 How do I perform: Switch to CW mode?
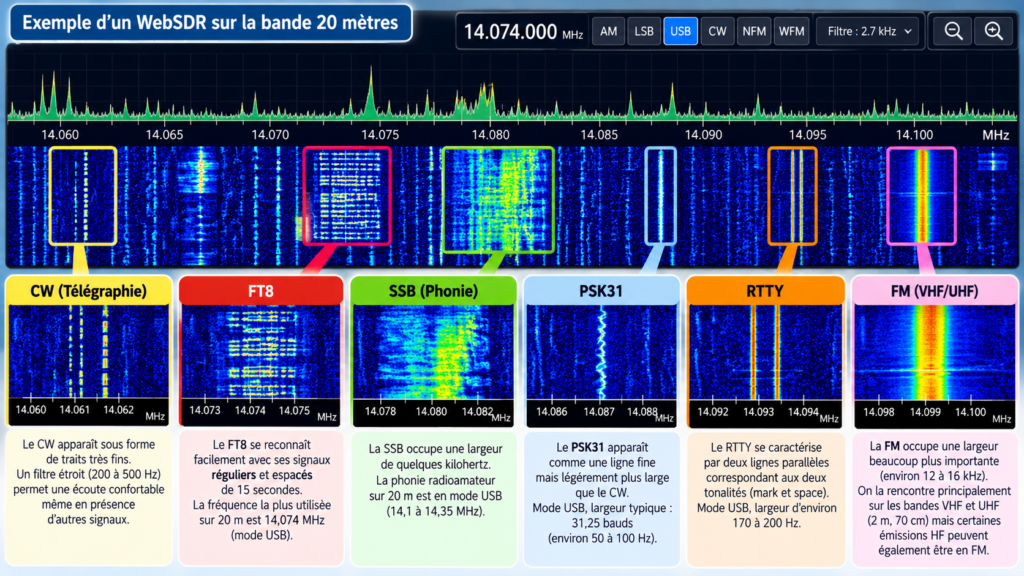click(x=717, y=31)
